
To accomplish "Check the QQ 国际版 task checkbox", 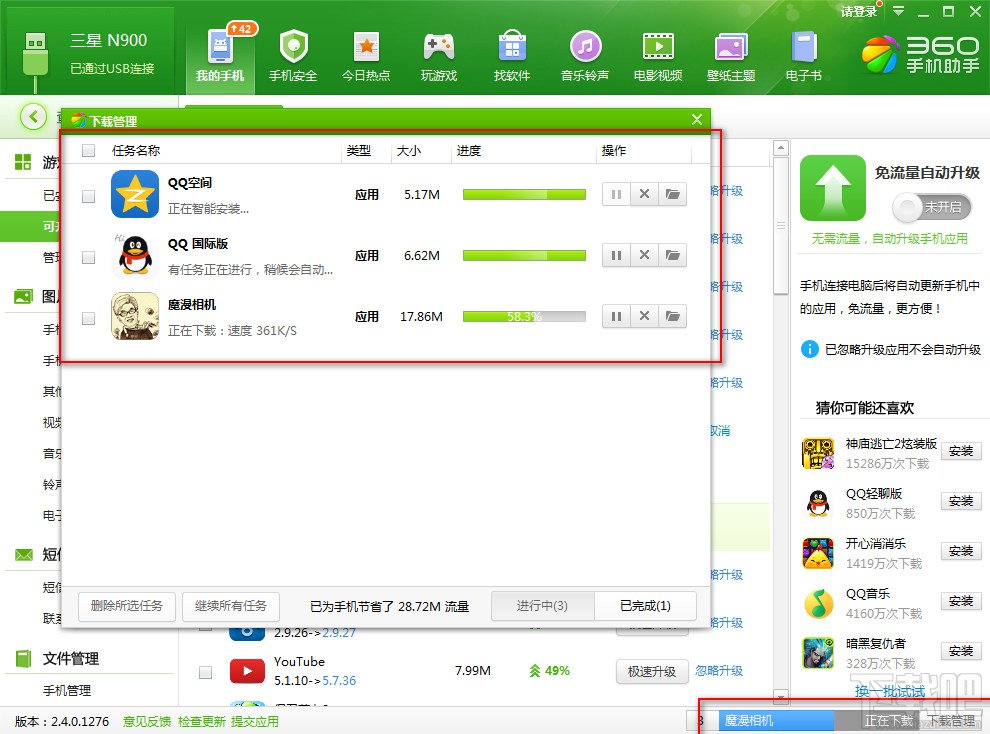I will tap(88, 257).
